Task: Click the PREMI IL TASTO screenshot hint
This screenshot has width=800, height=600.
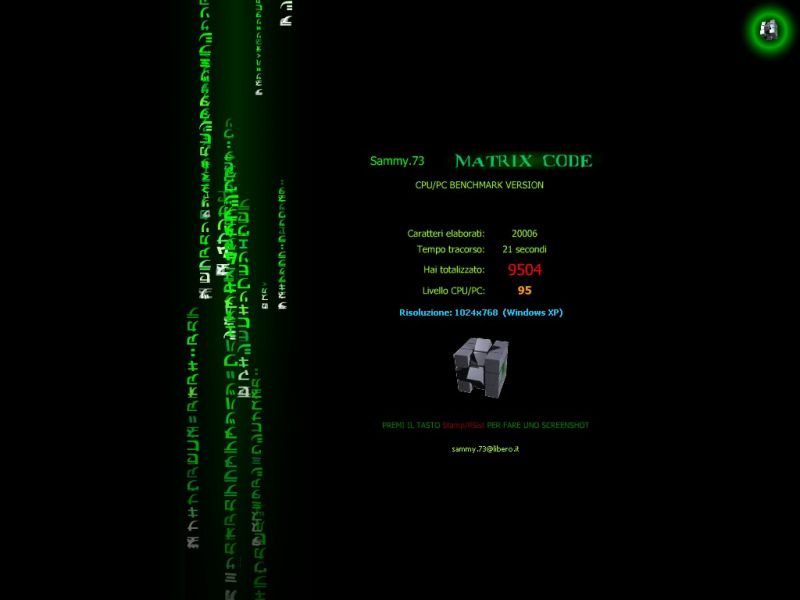Action: click(485, 425)
